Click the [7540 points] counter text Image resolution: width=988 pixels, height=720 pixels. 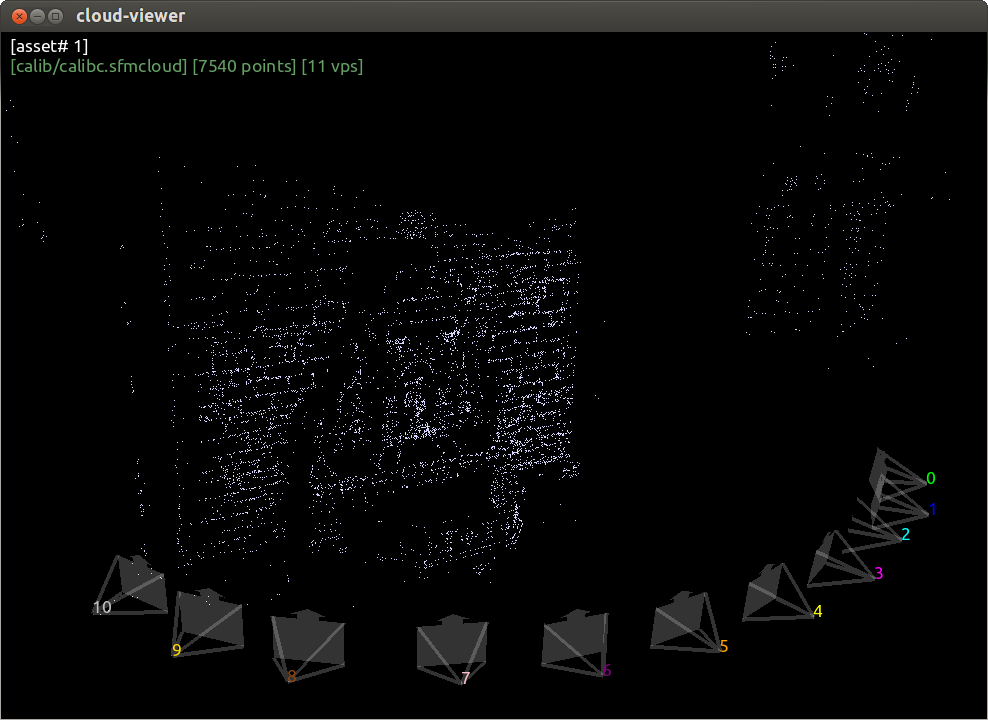tap(244, 66)
